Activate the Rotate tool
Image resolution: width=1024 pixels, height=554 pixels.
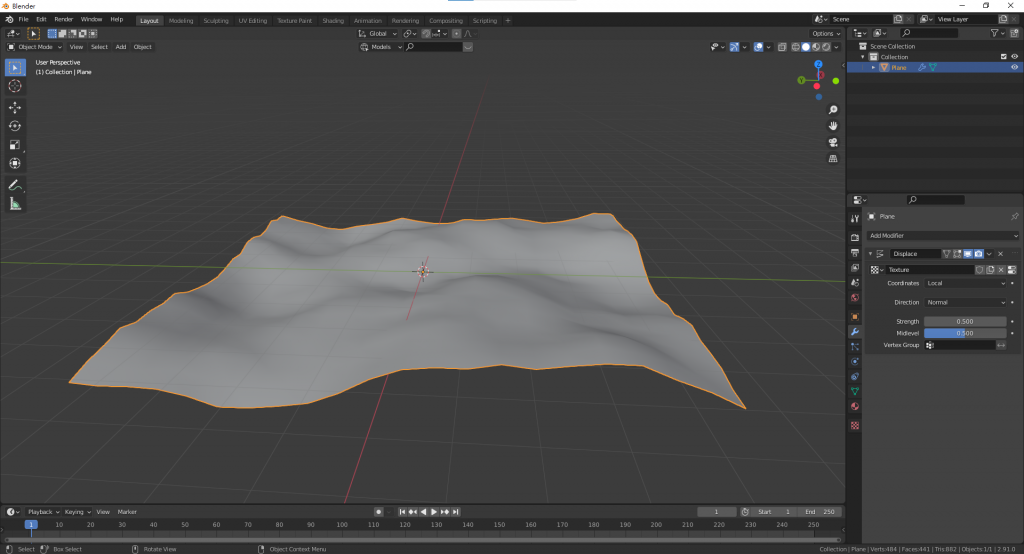(x=15, y=126)
